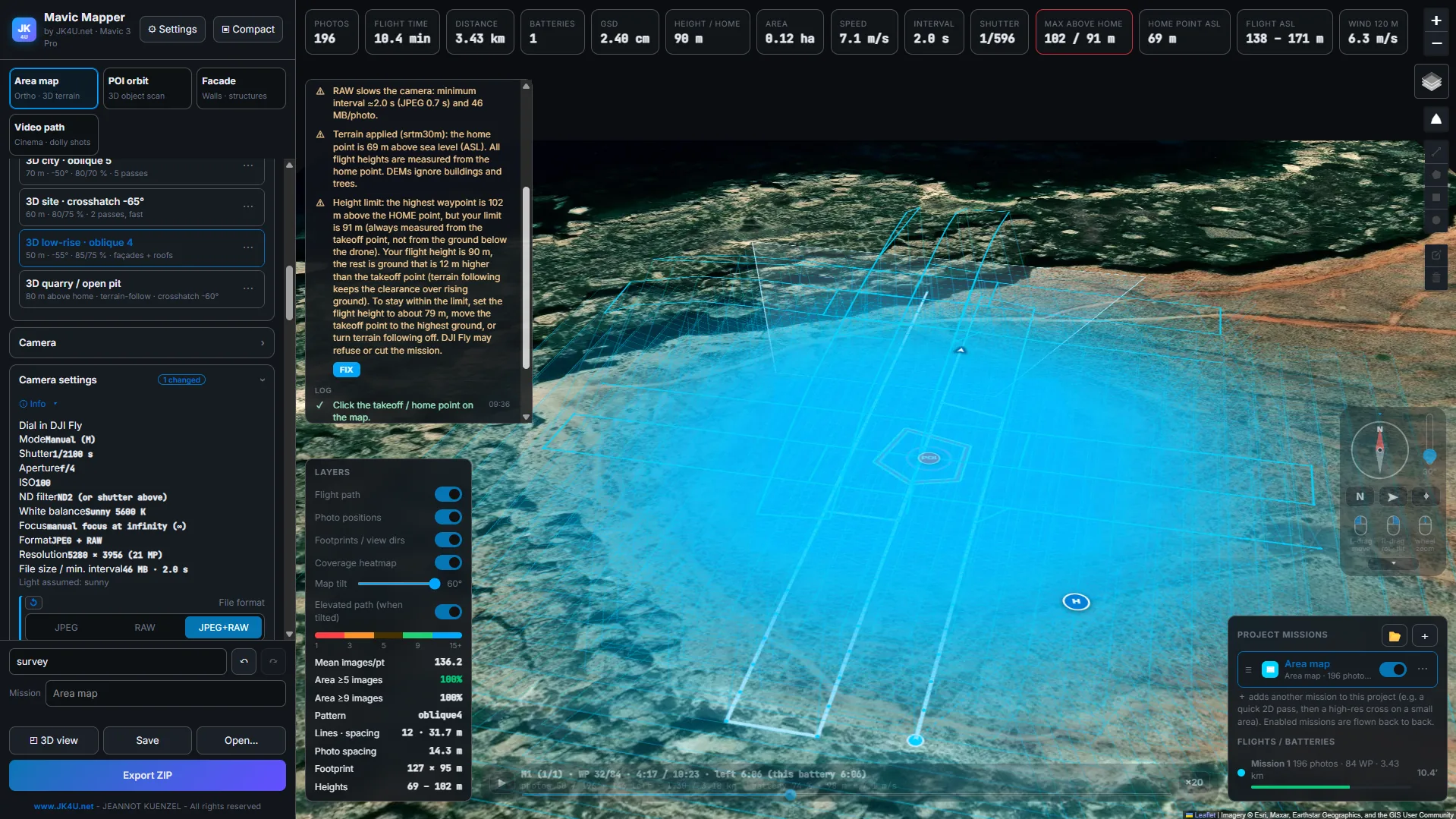1456x819 pixels.
Task: Zoom out the map with minus
Action: [x=1436, y=44]
